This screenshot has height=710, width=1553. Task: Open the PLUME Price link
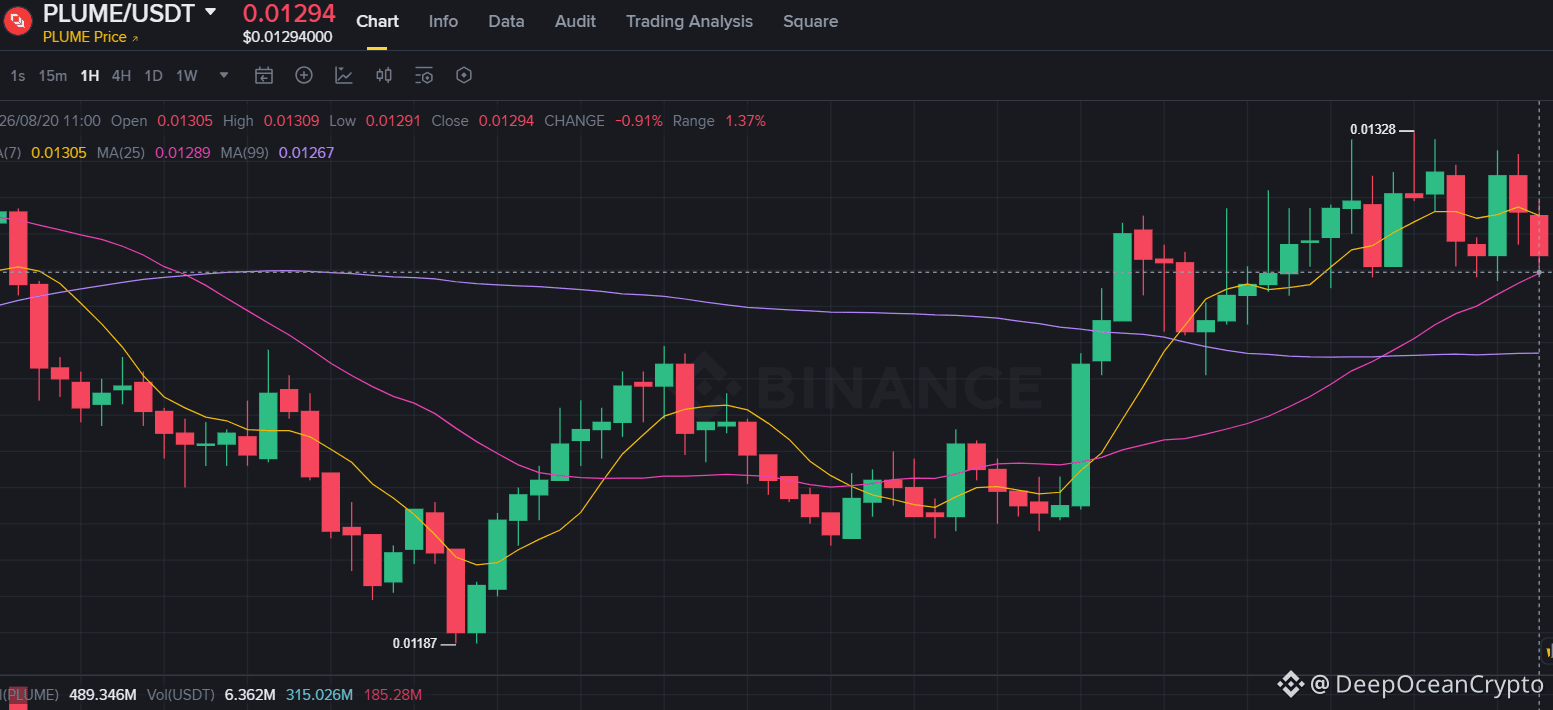pos(90,37)
